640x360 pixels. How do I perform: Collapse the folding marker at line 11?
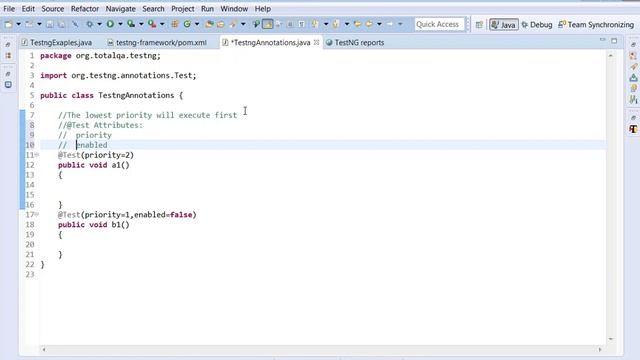[37, 155]
